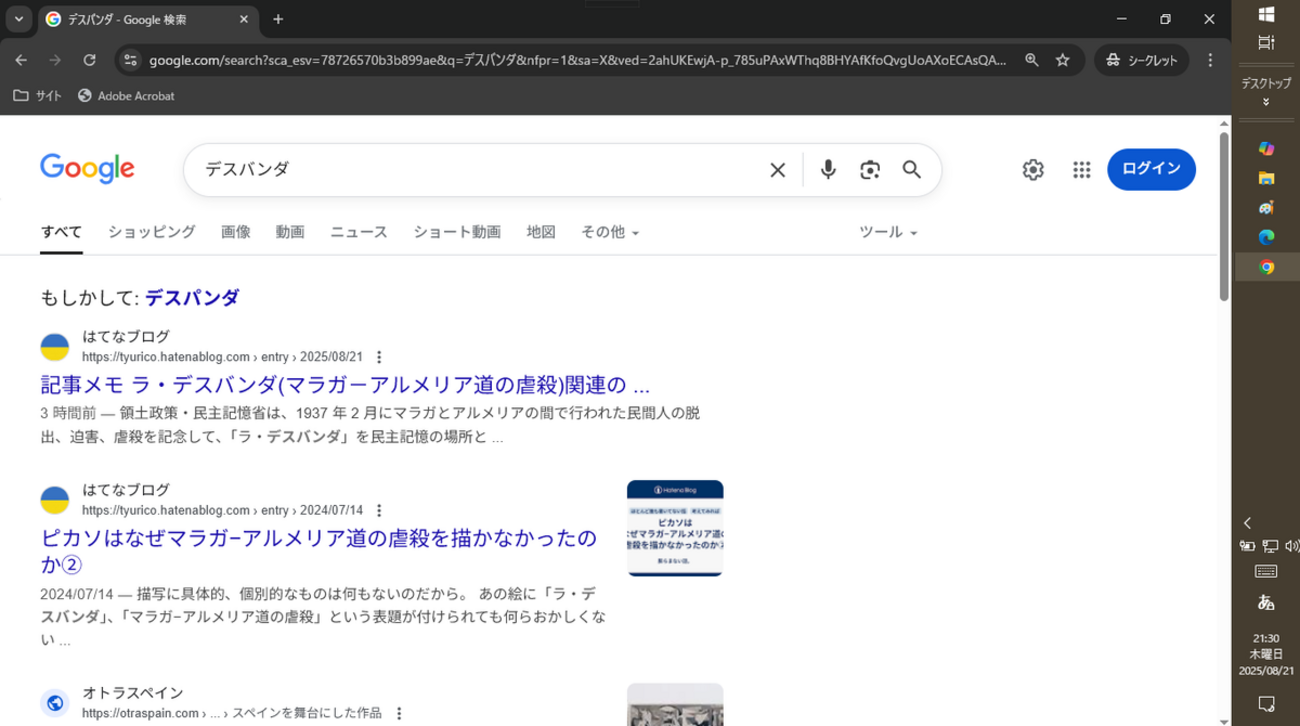Open the Adobe Acrobat bookmark
Viewport: 1300px width, 726px height.
point(126,96)
